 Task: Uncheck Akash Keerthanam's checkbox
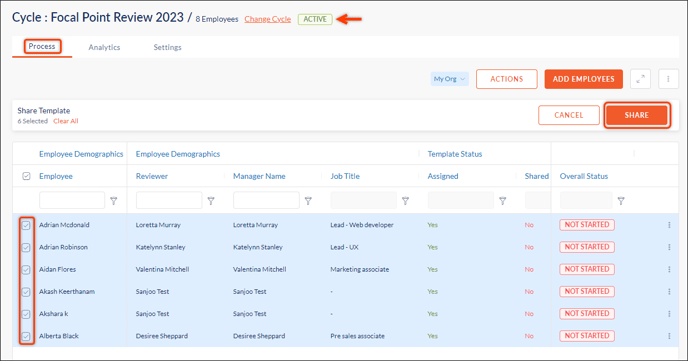point(26,292)
